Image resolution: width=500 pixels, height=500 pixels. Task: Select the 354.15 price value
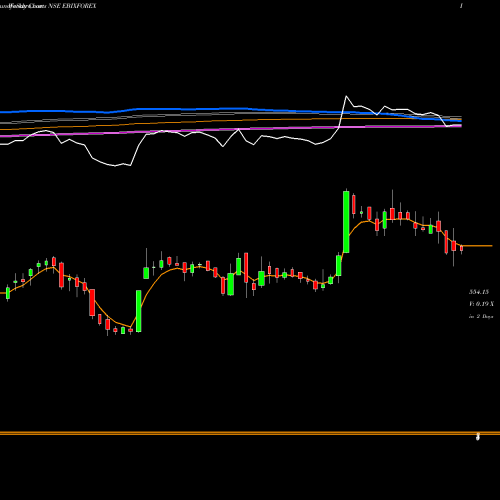click(479, 292)
